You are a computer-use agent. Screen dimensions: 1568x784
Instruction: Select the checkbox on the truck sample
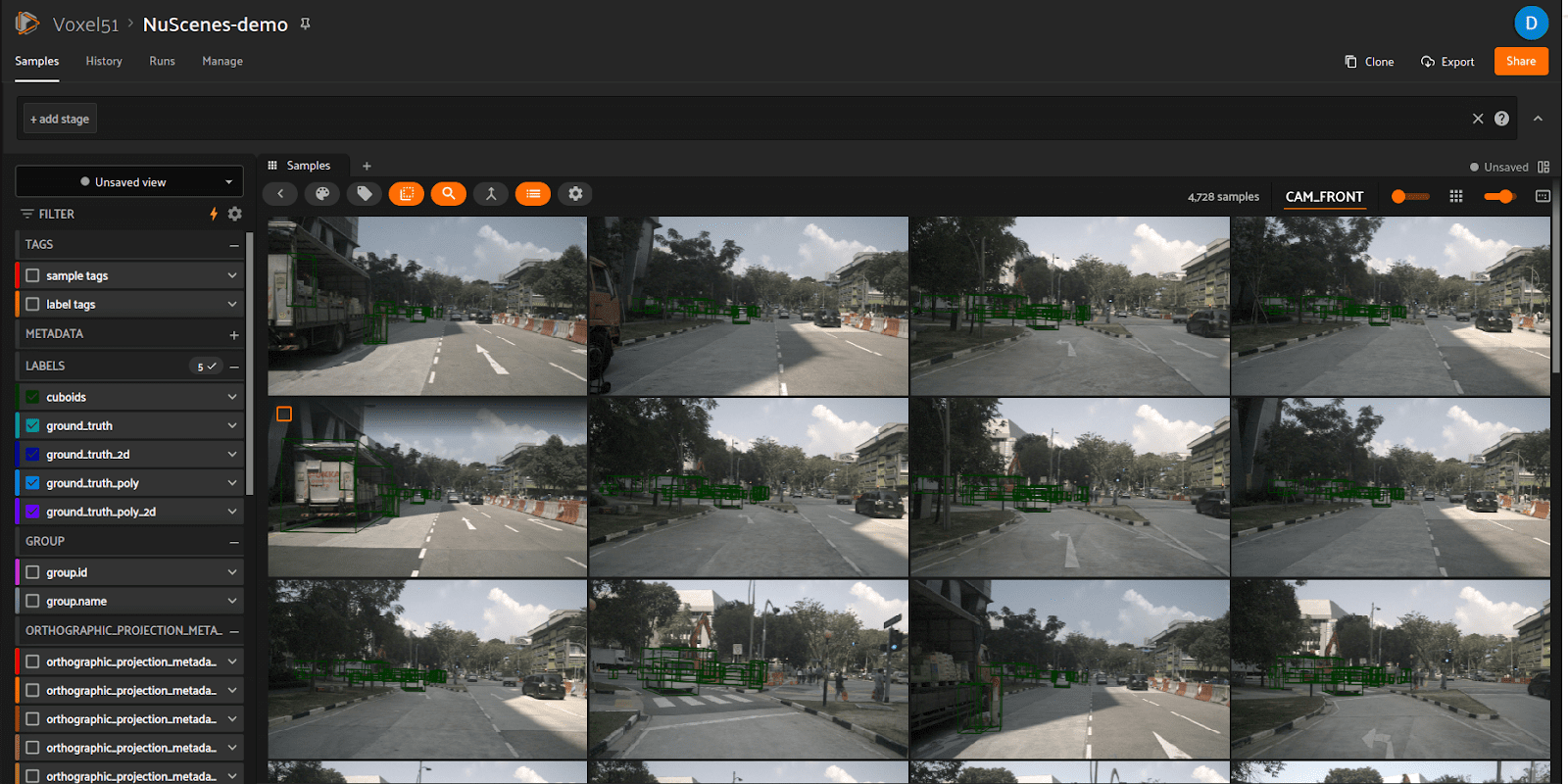tap(284, 414)
